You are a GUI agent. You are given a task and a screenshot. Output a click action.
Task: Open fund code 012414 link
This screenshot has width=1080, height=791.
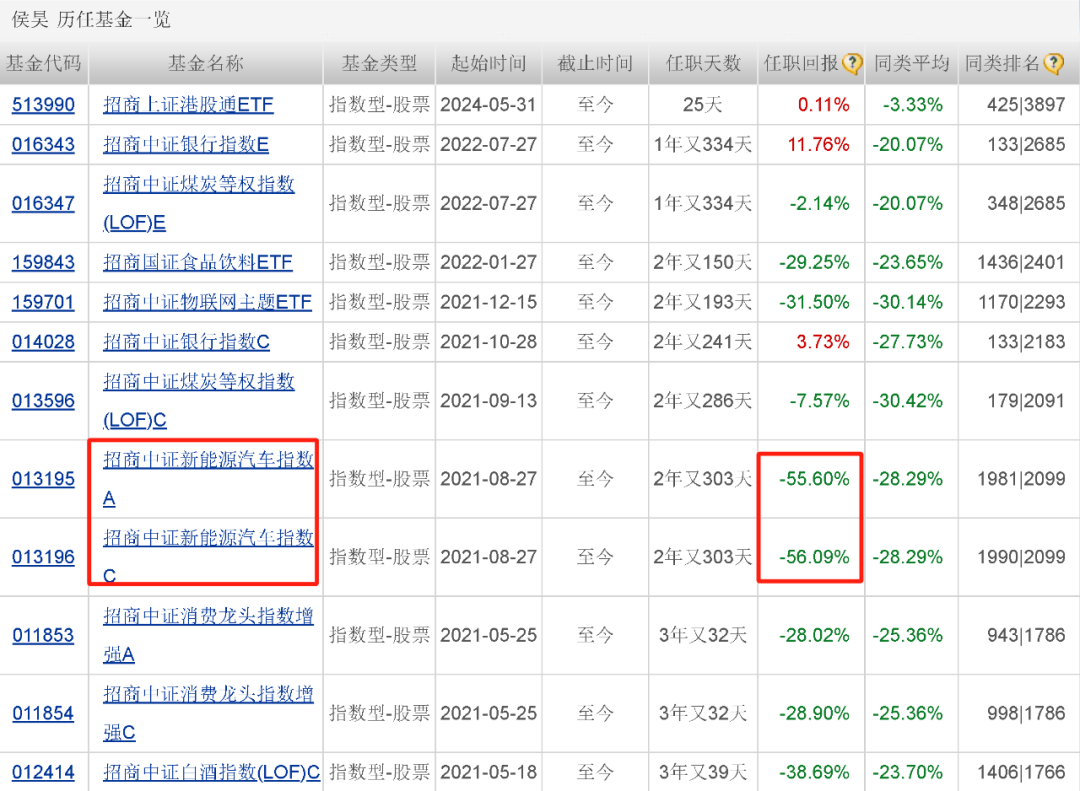pyautogui.click(x=43, y=772)
